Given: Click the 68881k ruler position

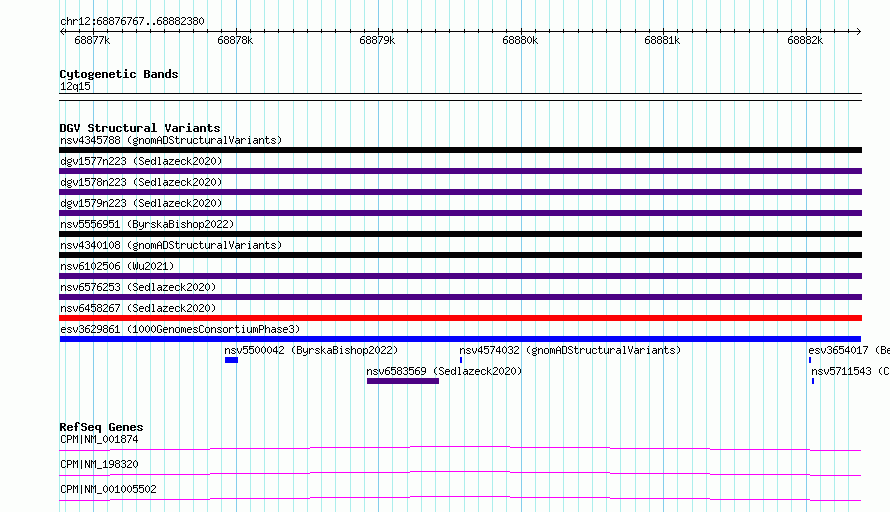Looking at the screenshot, I should 662,40.
